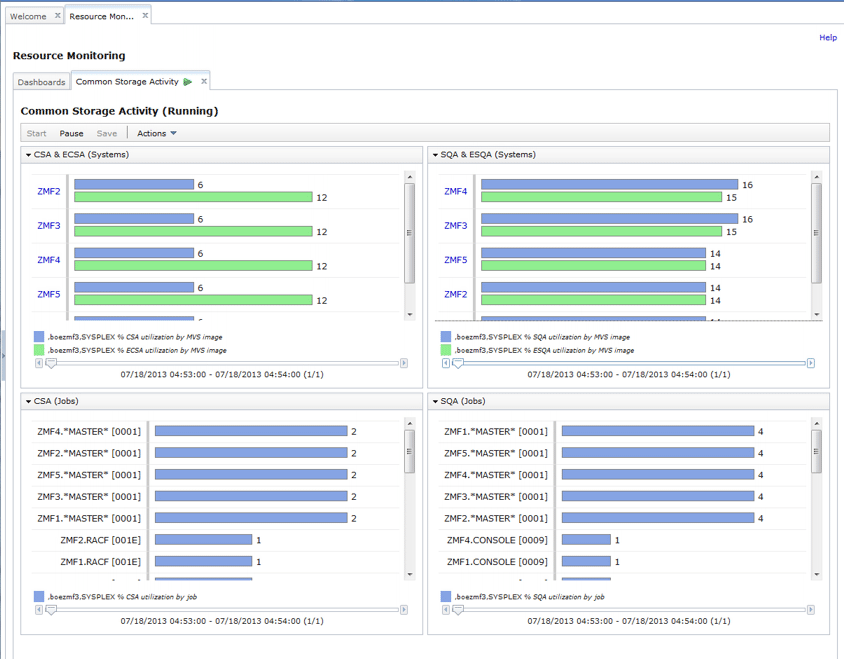Viewport: 844px width, 659px height.
Task: Click the left arrow on SQA (Jobs) time slider
Action: (444, 608)
